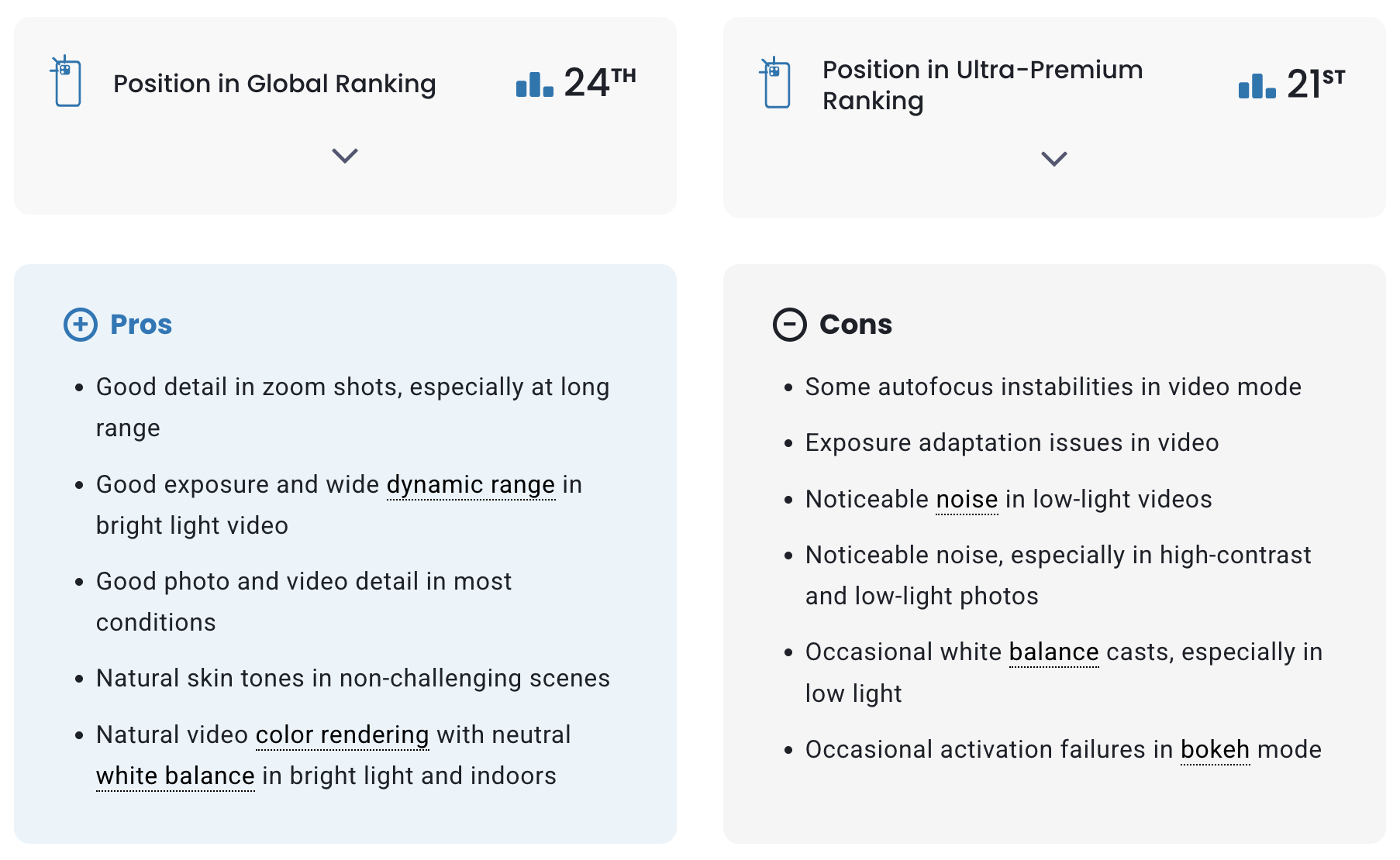Click the bar chart icon next to 21st
The height and width of the screenshot is (860, 1400).
coord(1257,86)
